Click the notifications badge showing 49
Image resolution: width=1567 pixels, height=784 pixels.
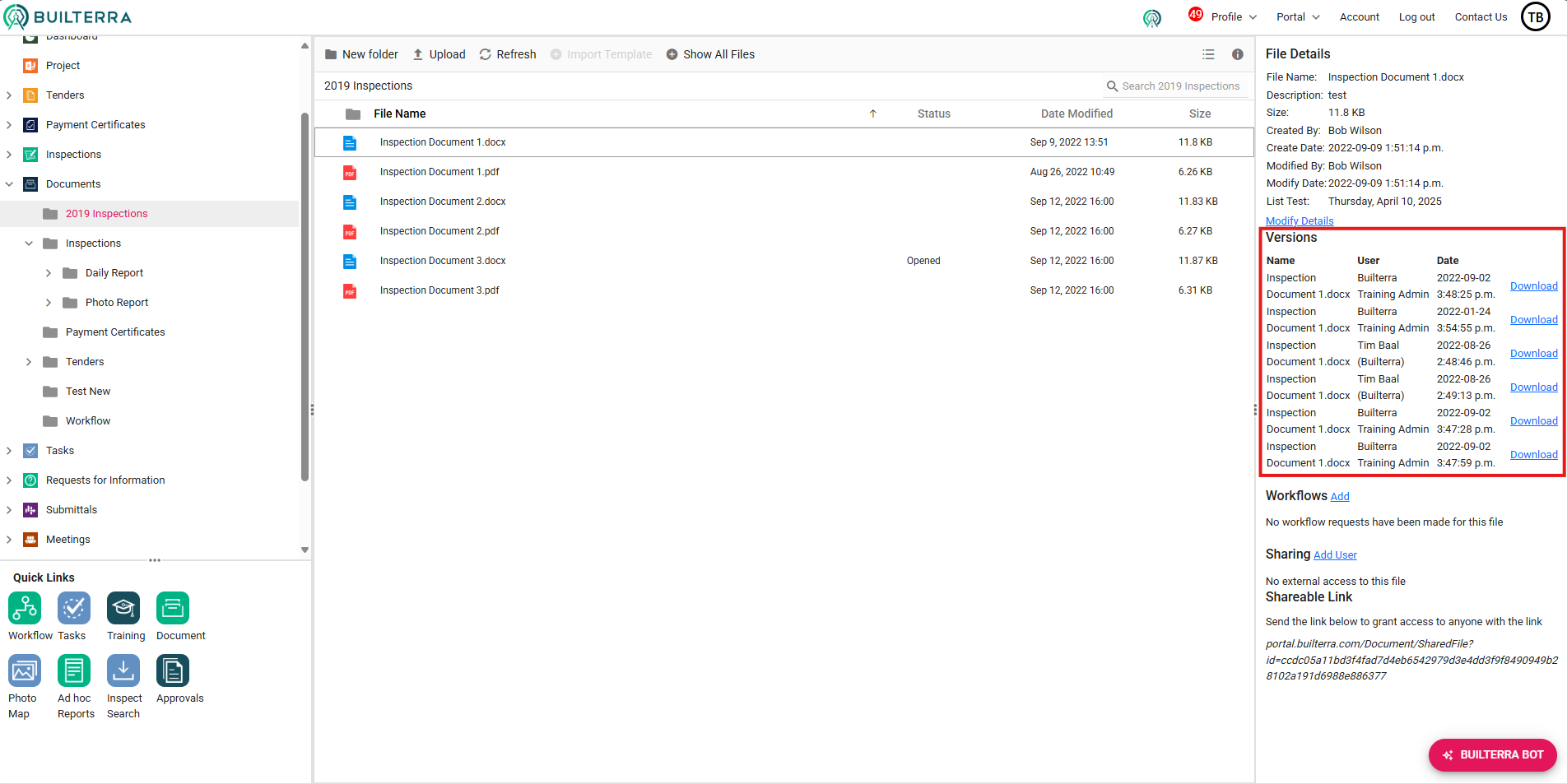coord(1195,14)
